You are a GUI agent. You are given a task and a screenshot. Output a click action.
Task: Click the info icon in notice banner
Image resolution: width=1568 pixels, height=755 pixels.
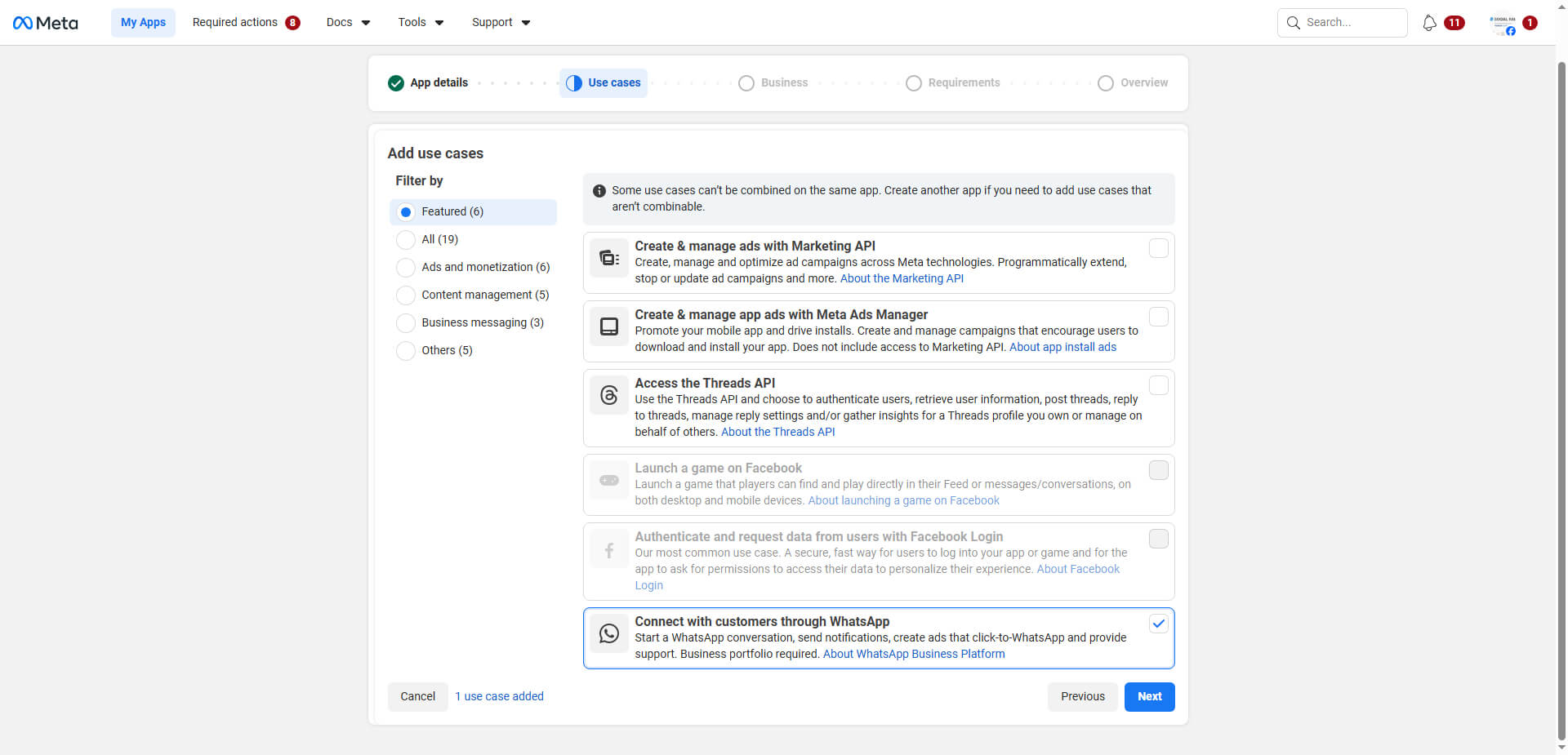599,191
